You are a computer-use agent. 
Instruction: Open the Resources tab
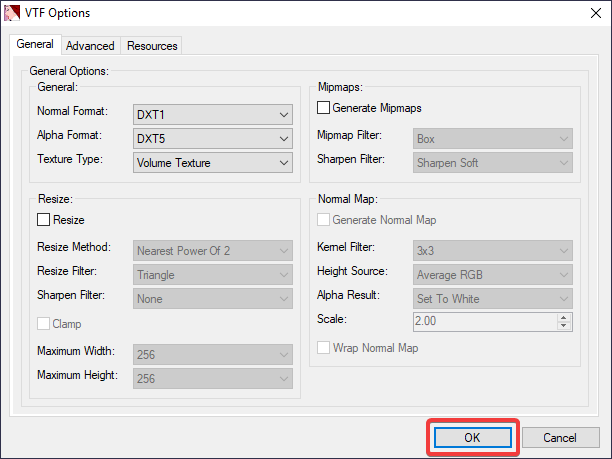[x=152, y=46]
